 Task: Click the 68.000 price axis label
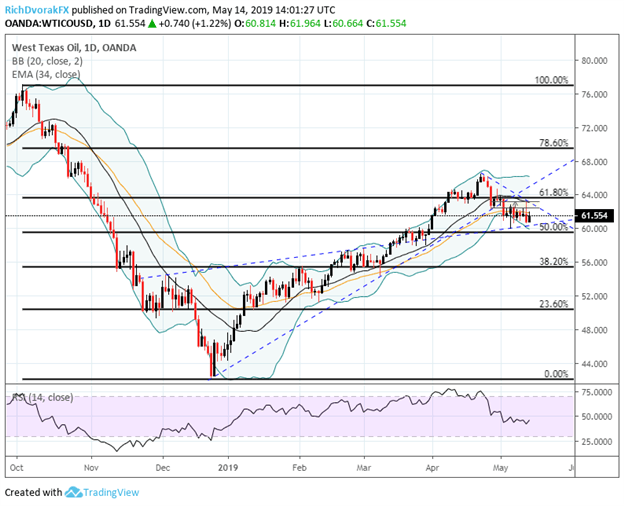click(594, 162)
